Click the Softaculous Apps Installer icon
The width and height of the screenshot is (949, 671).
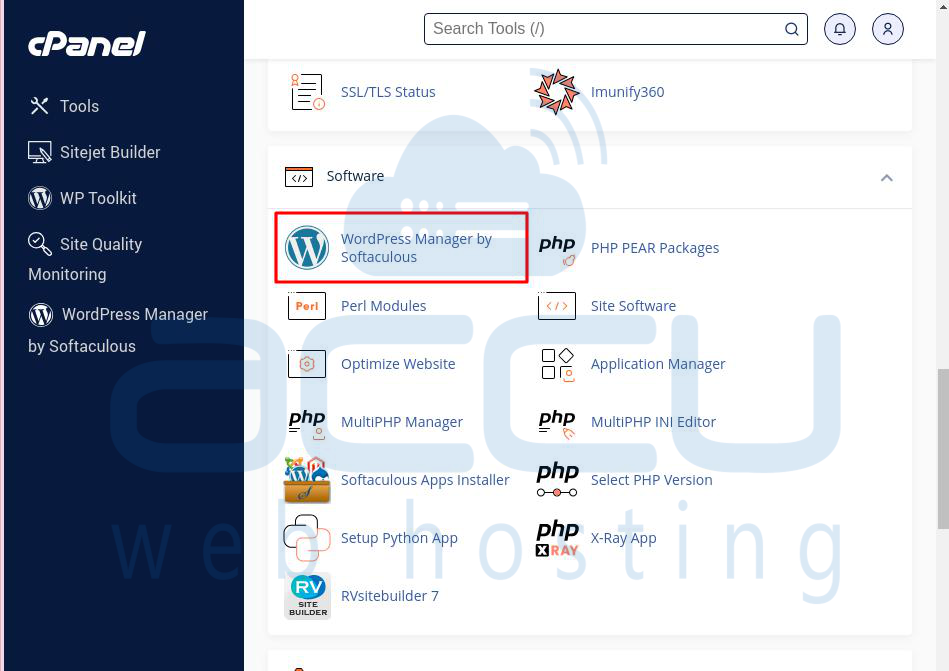click(307, 480)
